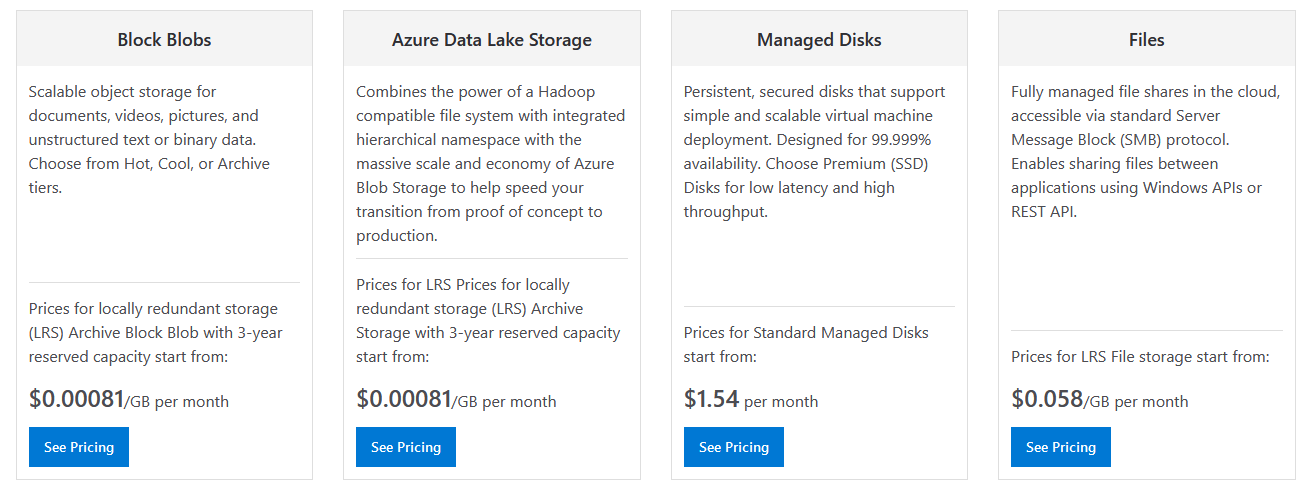Click the LRS File storage pricing note
This screenshot has width=1311, height=491.
[1140, 356]
